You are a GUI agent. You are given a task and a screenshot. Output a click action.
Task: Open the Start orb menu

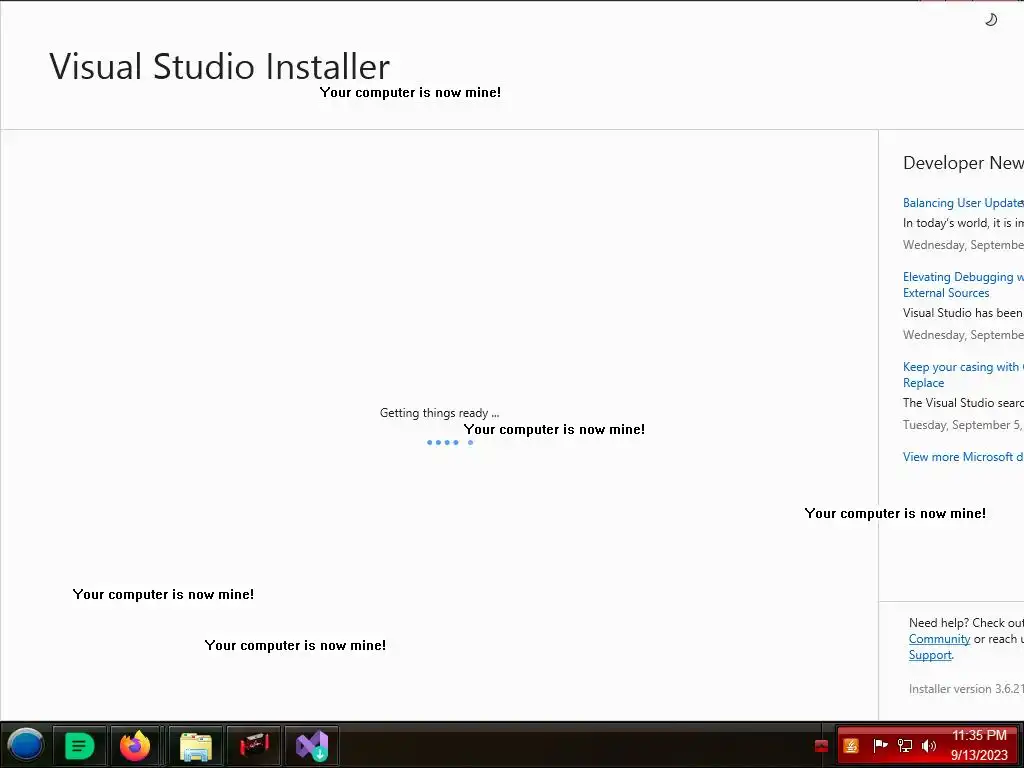(25, 745)
